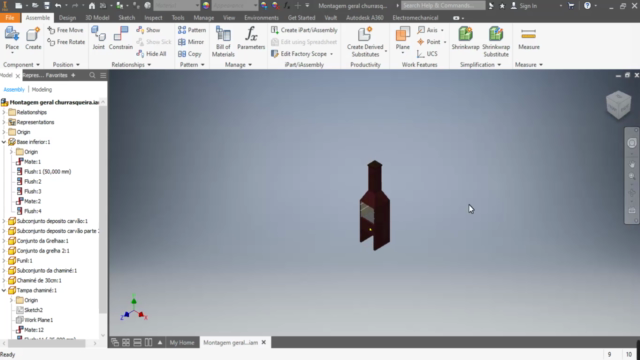Image resolution: width=640 pixels, height=360 pixels.
Task: Click the ViewCube in viewport
Action: pos(618,104)
